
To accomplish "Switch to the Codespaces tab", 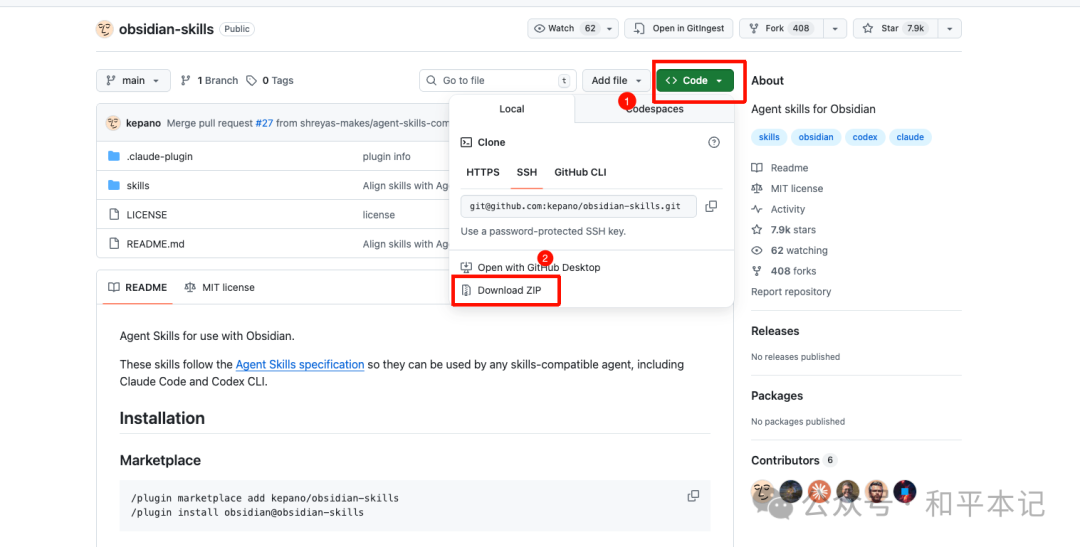I will [x=654, y=109].
